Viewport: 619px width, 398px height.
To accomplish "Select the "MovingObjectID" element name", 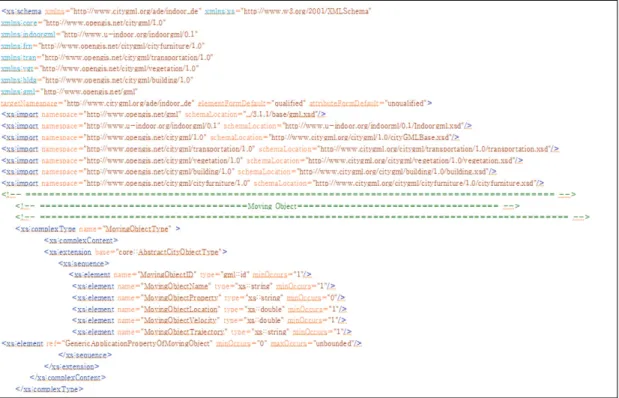I will tap(167, 275).
